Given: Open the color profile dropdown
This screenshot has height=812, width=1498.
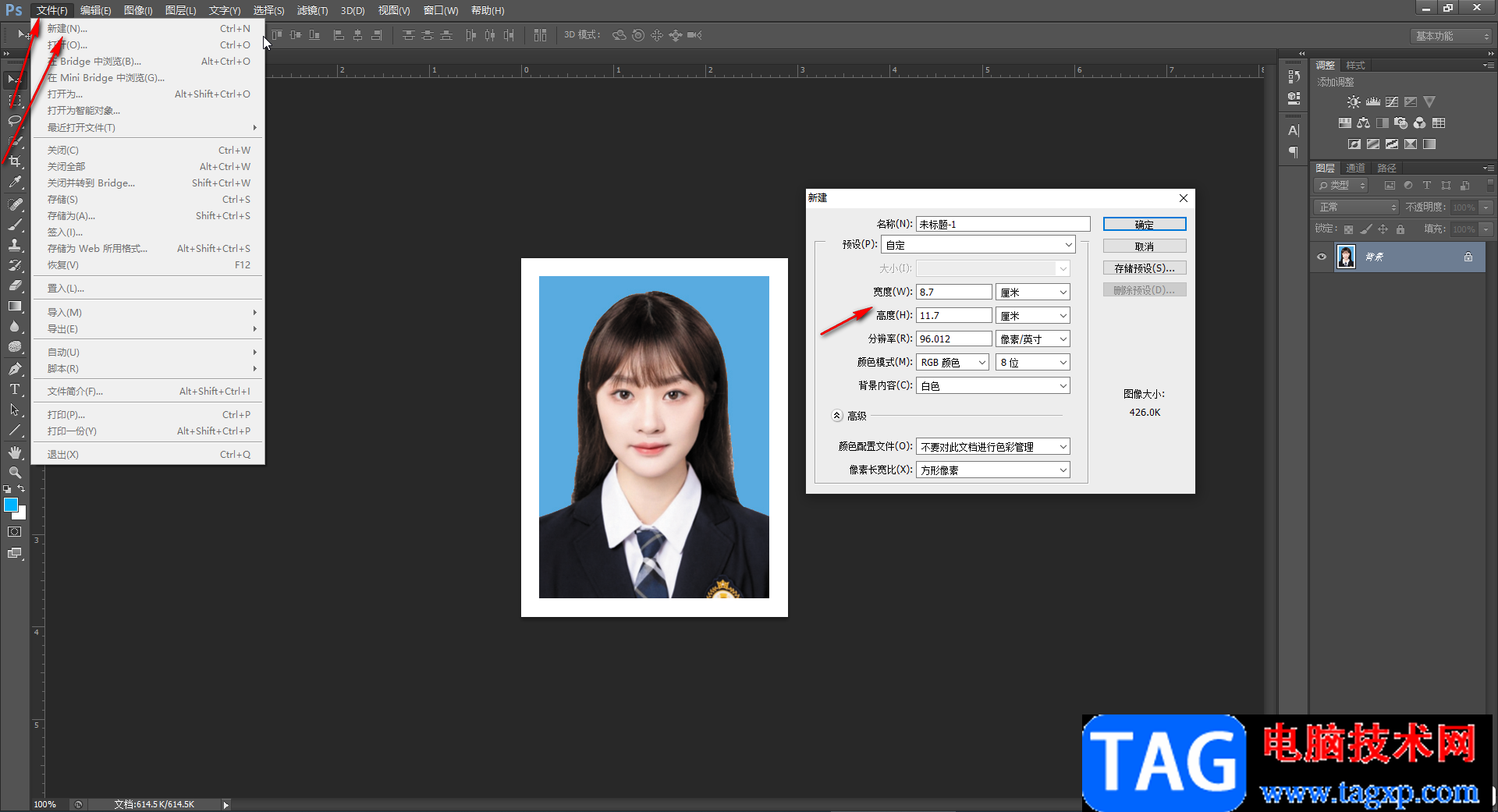Looking at the screenshot, I should pos(993,447).
